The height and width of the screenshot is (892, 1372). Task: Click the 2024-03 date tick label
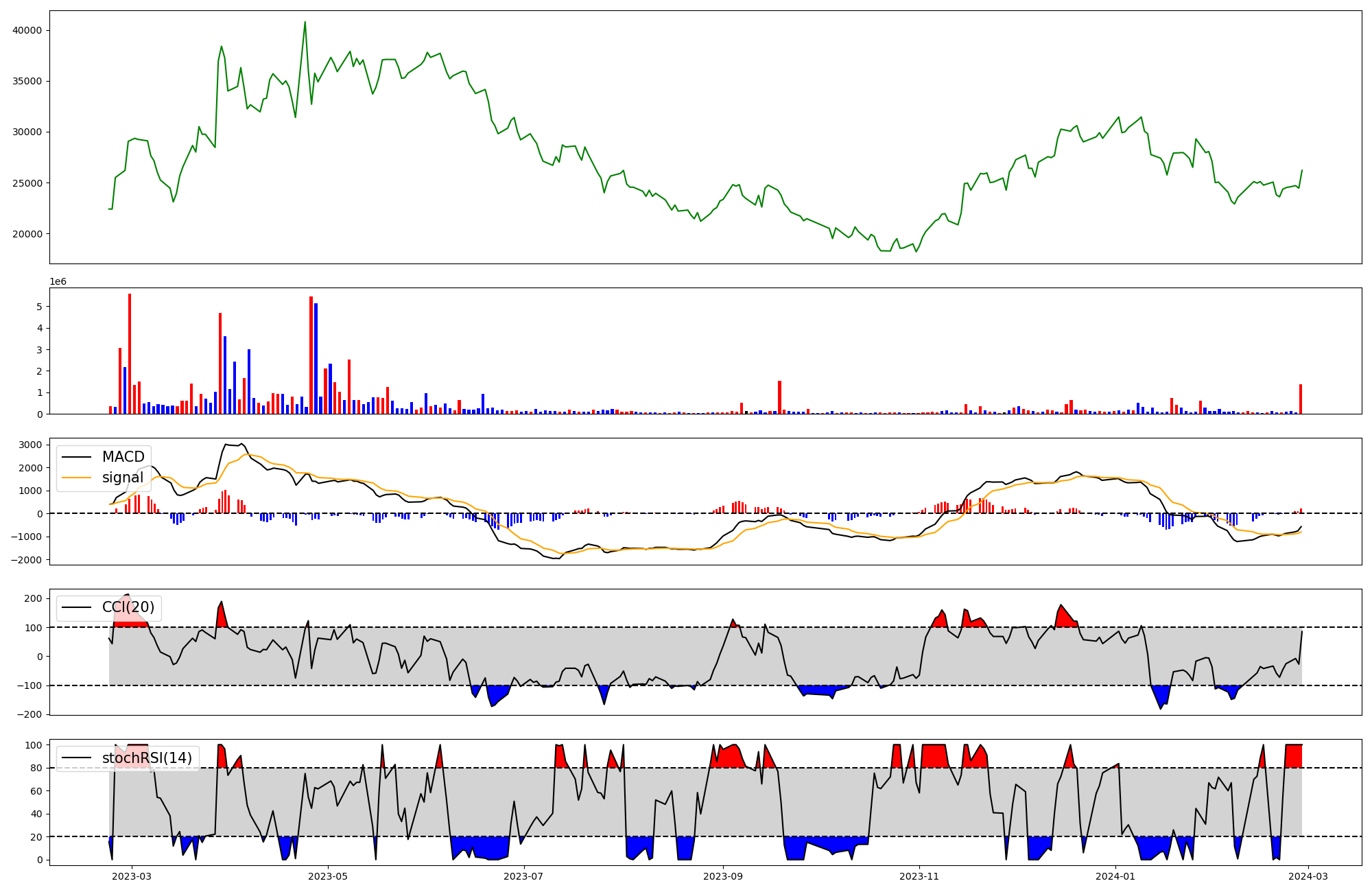[1309, 876]
